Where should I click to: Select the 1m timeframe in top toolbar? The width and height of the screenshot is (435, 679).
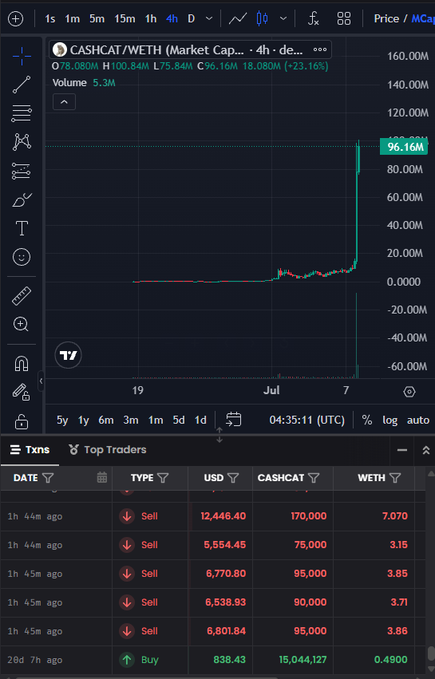[x=72, y=19]
